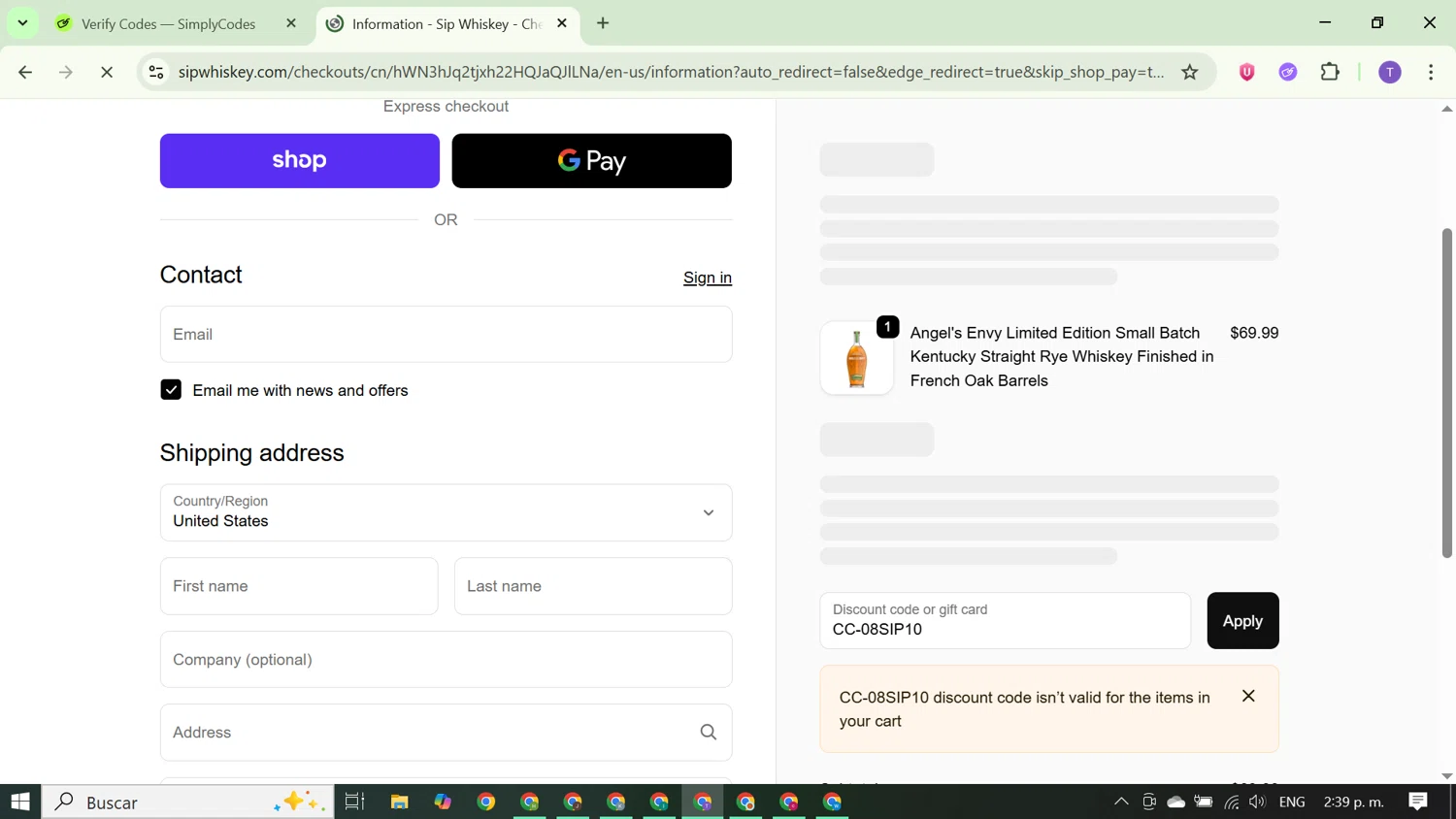
Task: Stop loading the page
Action: click(x=107, y=72)
